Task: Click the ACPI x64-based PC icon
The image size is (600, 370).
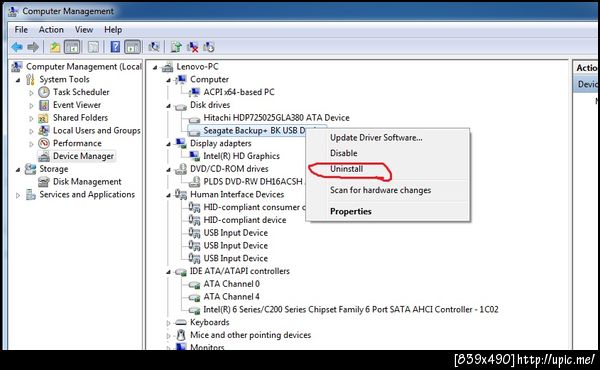Action: tap(195, 92)
